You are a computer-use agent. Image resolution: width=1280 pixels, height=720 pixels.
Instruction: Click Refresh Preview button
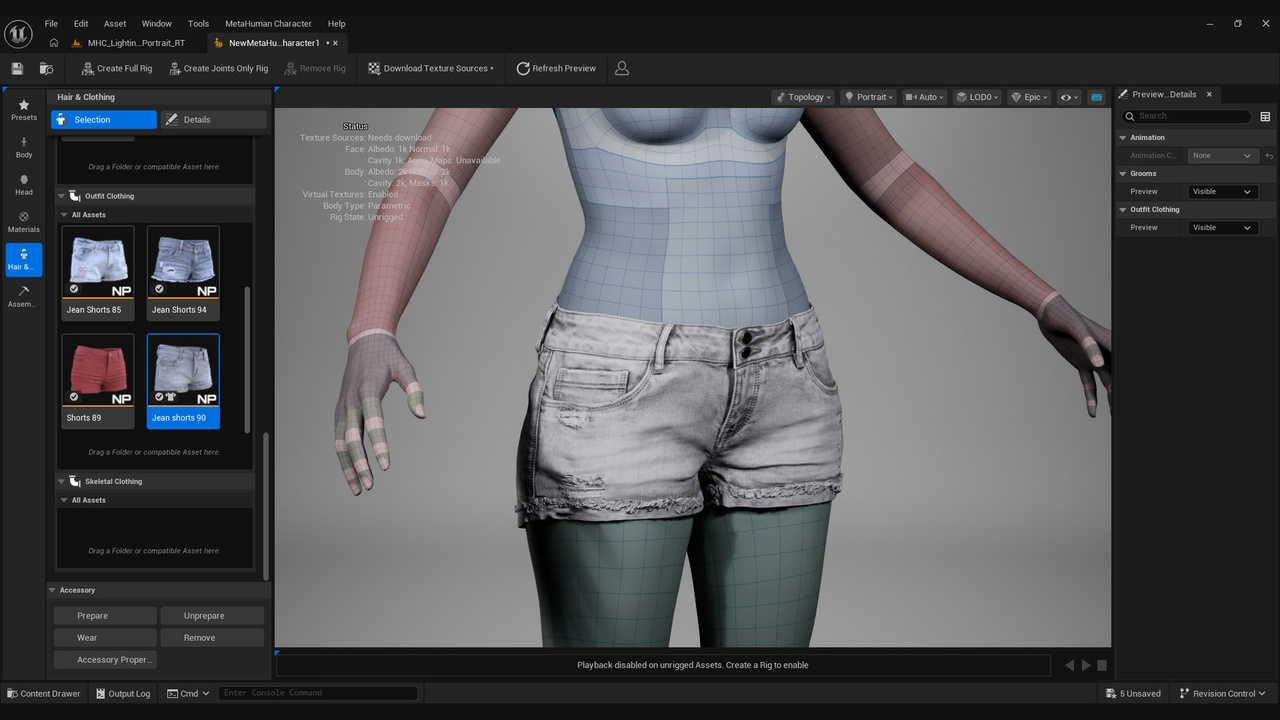(556, 68)
